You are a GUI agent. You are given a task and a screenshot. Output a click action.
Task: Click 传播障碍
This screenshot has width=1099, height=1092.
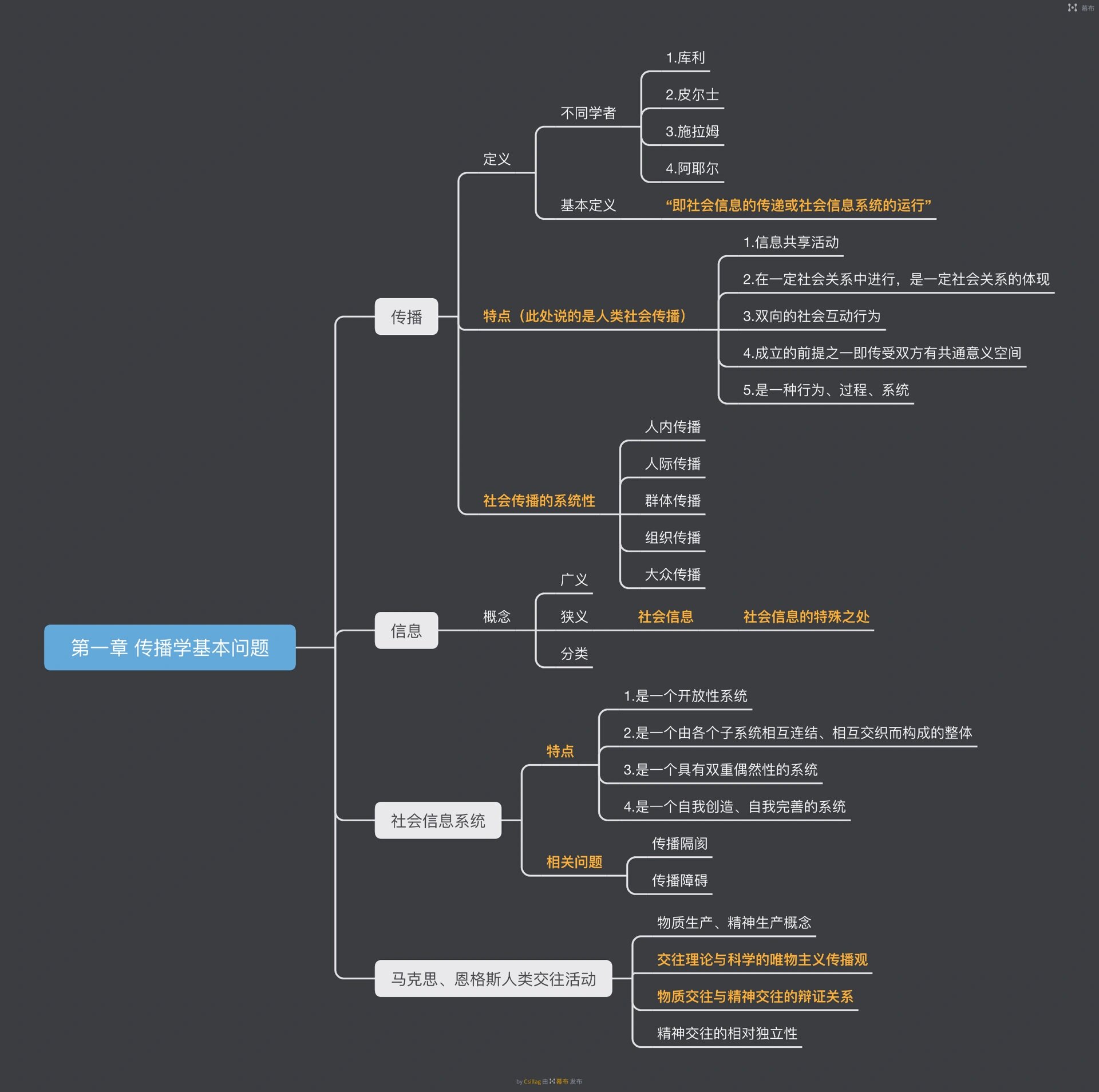point(679,880)
